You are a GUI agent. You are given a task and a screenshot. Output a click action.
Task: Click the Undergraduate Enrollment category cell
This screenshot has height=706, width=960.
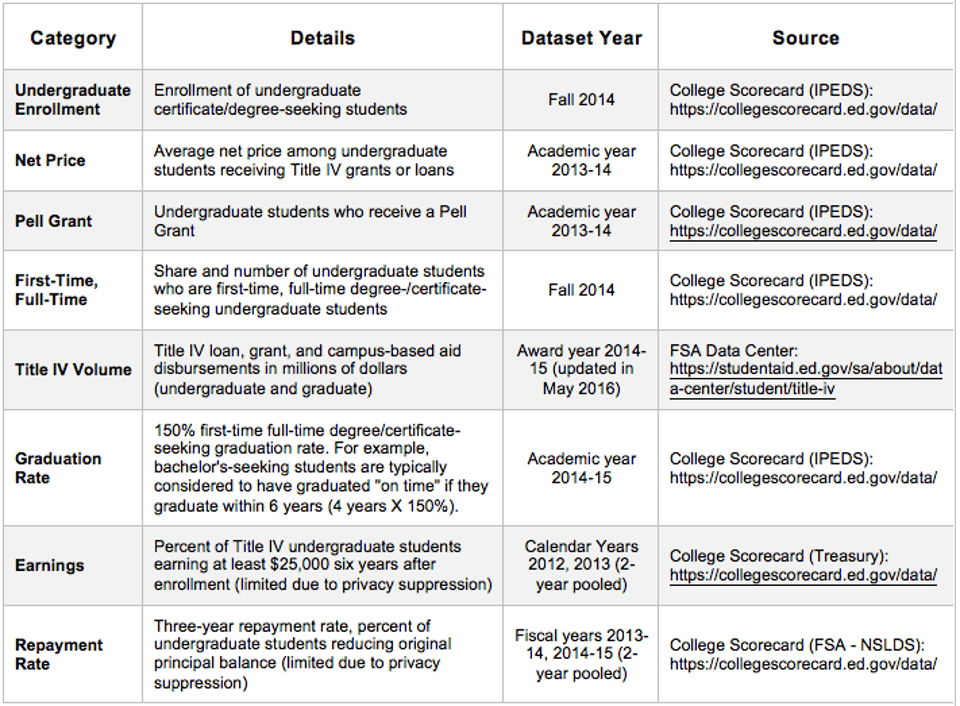point(72,99)
